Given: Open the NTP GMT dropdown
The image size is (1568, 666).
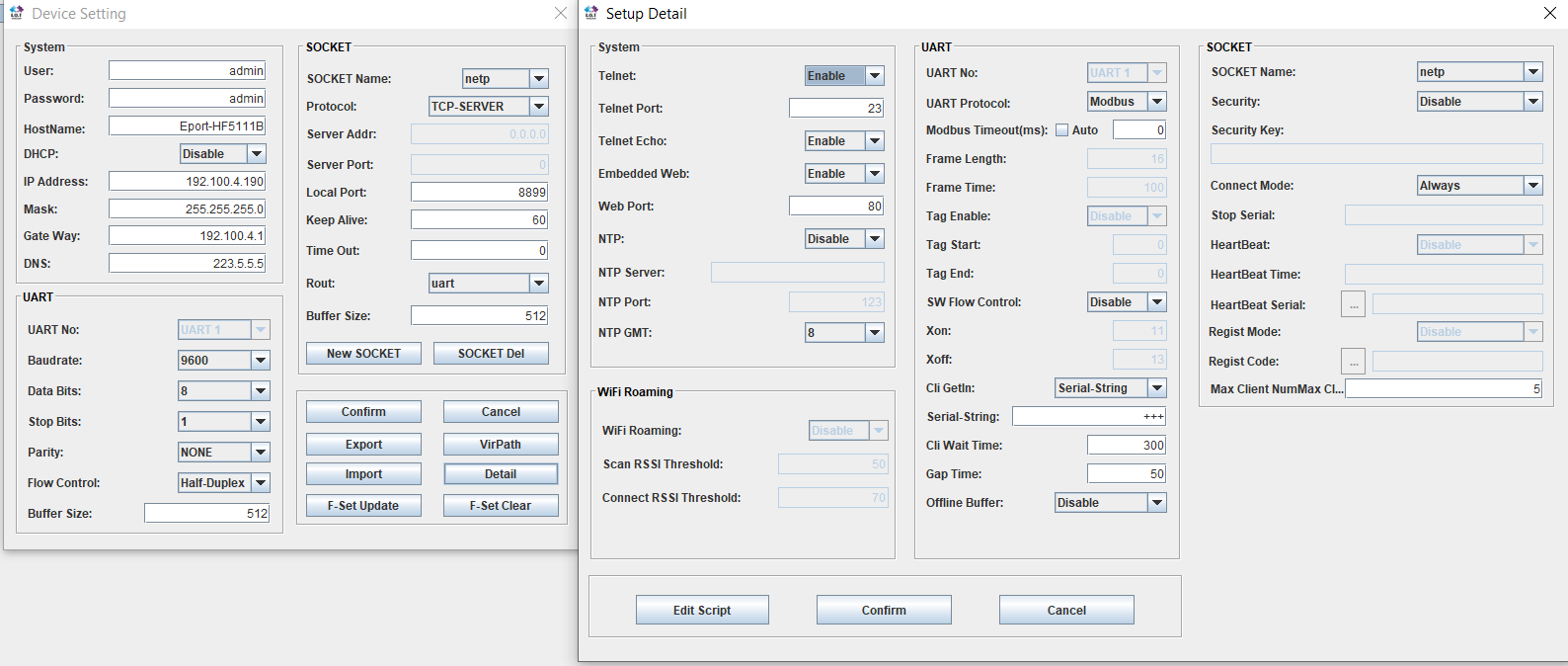Looking at the screenshot, I should point(875,333).
